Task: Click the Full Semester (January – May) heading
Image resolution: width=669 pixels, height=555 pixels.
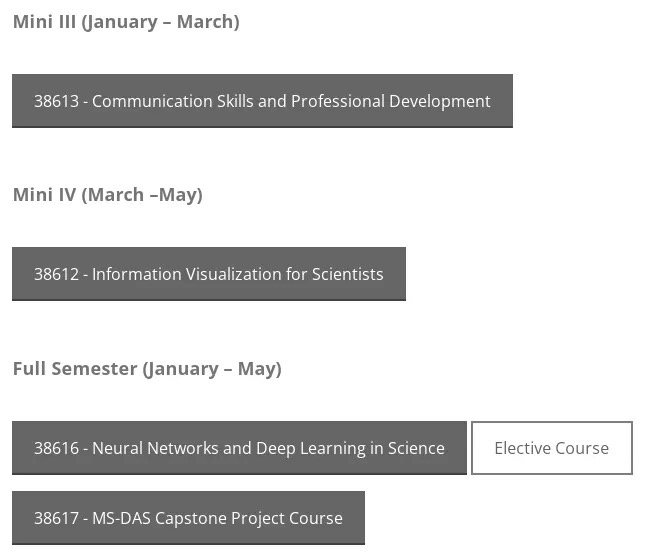Action: pos(147,369)
